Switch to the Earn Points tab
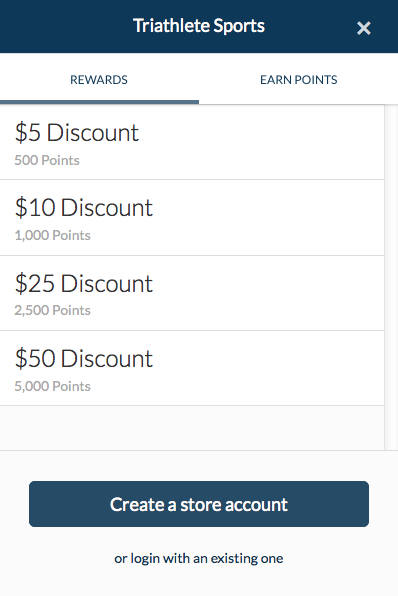This screenshot has width=398, height=596. pos(298,79)
